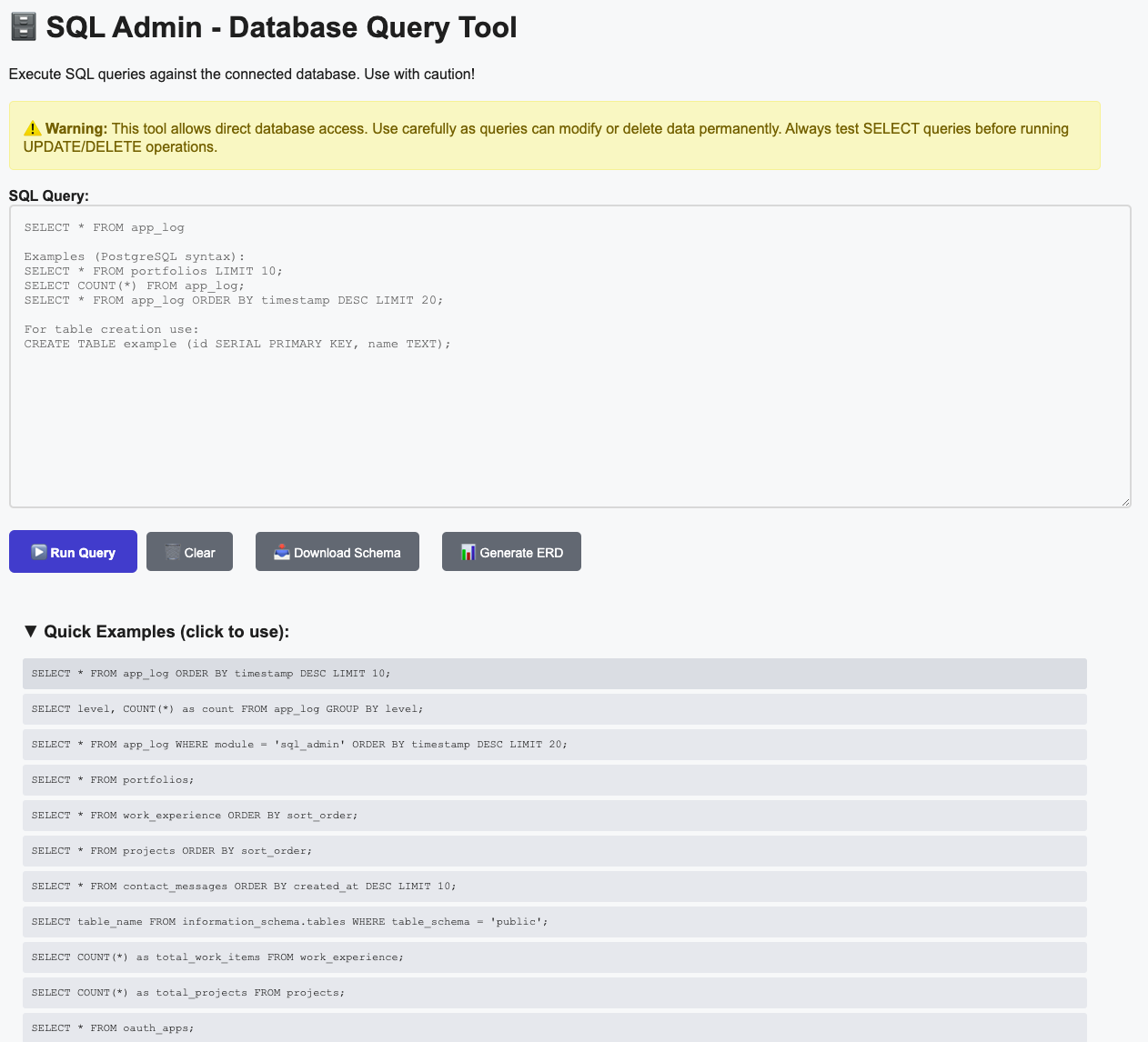Click the trash icon on Clear button
Viewport: 1148px width, 1042px height.
point(173,552)
